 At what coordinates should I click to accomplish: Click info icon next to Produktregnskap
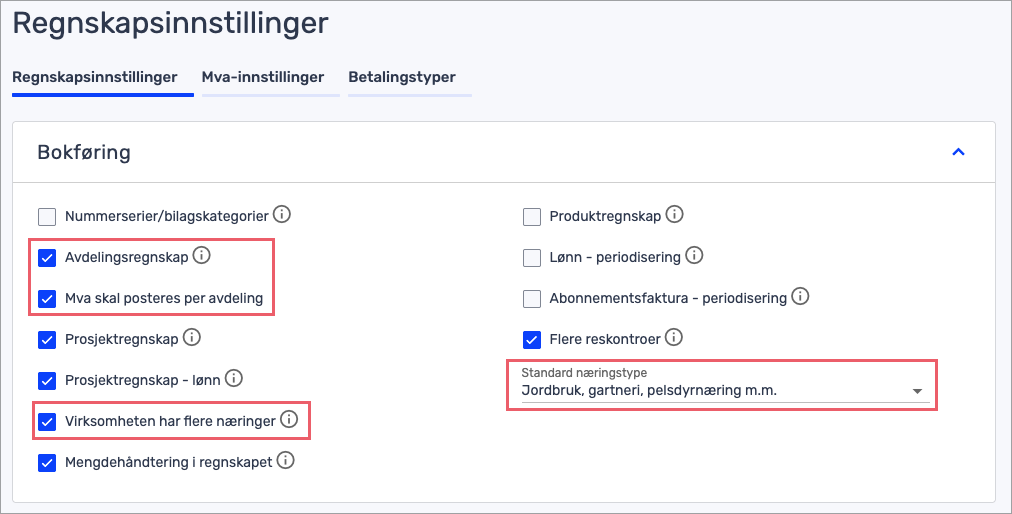(675, 214)
